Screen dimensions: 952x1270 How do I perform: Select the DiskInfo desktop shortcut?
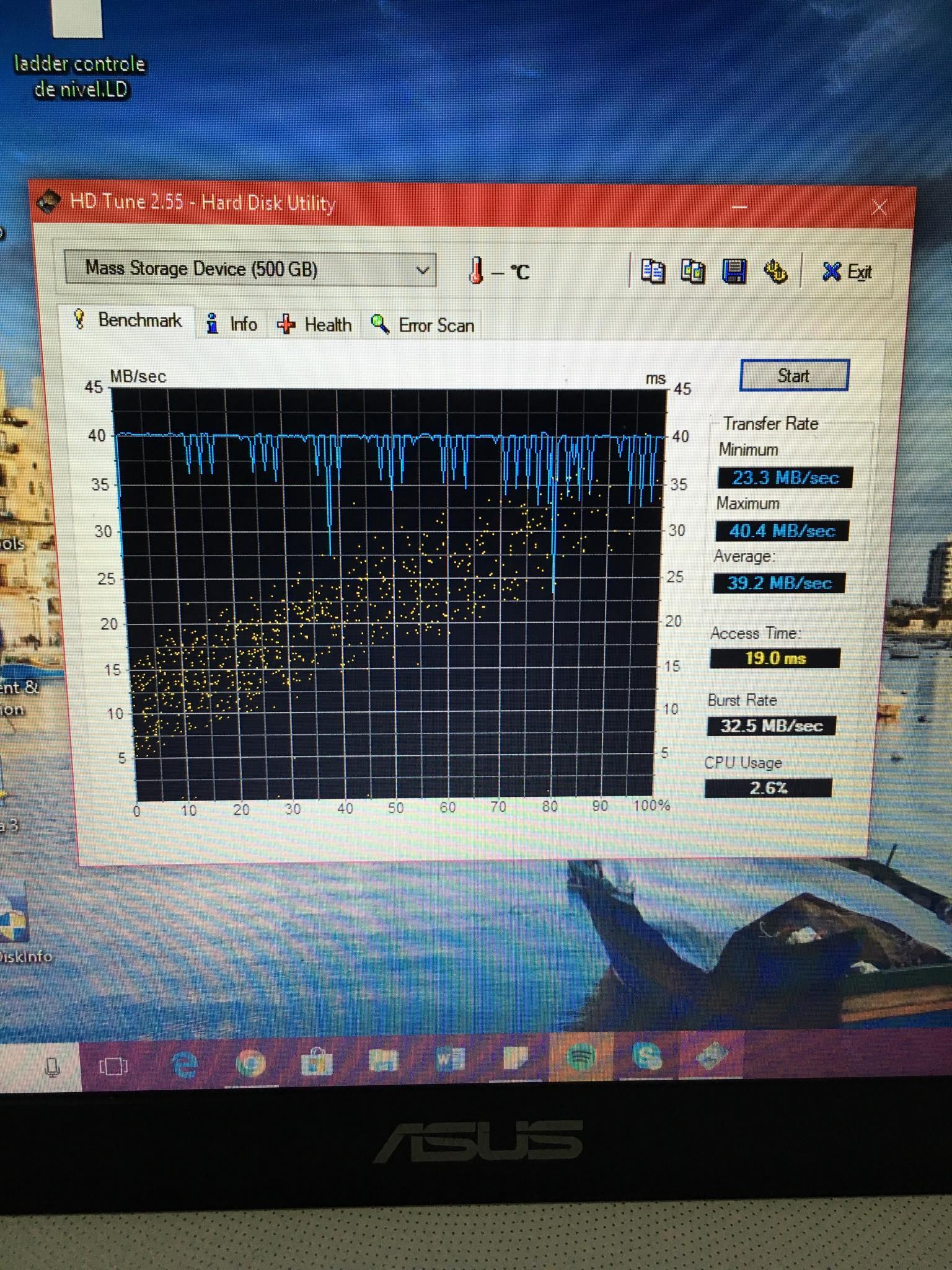24,924
